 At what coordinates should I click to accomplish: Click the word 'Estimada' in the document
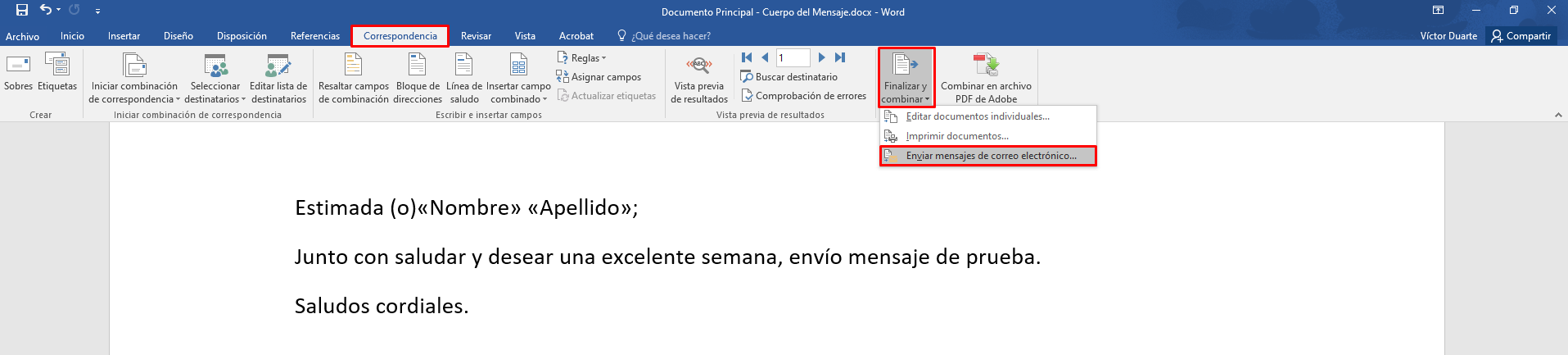[339, 207]
